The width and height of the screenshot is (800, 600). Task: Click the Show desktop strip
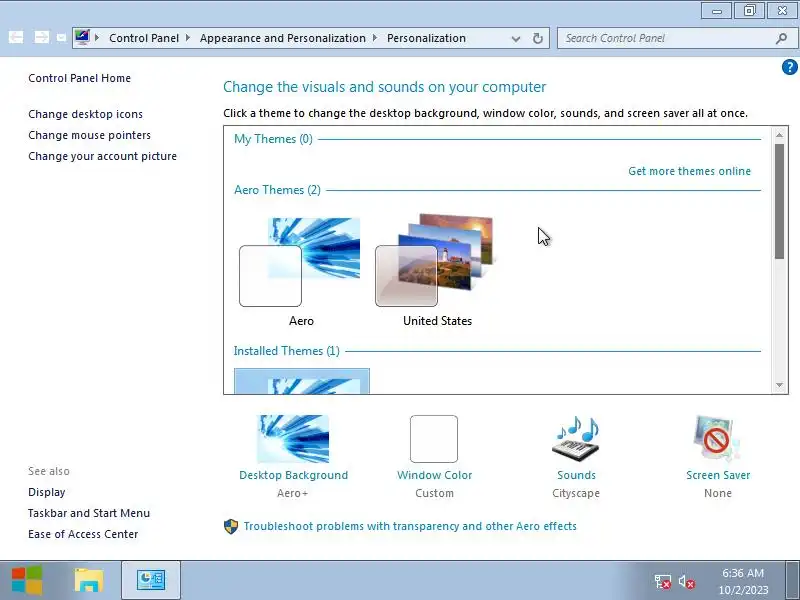(792, 580)
